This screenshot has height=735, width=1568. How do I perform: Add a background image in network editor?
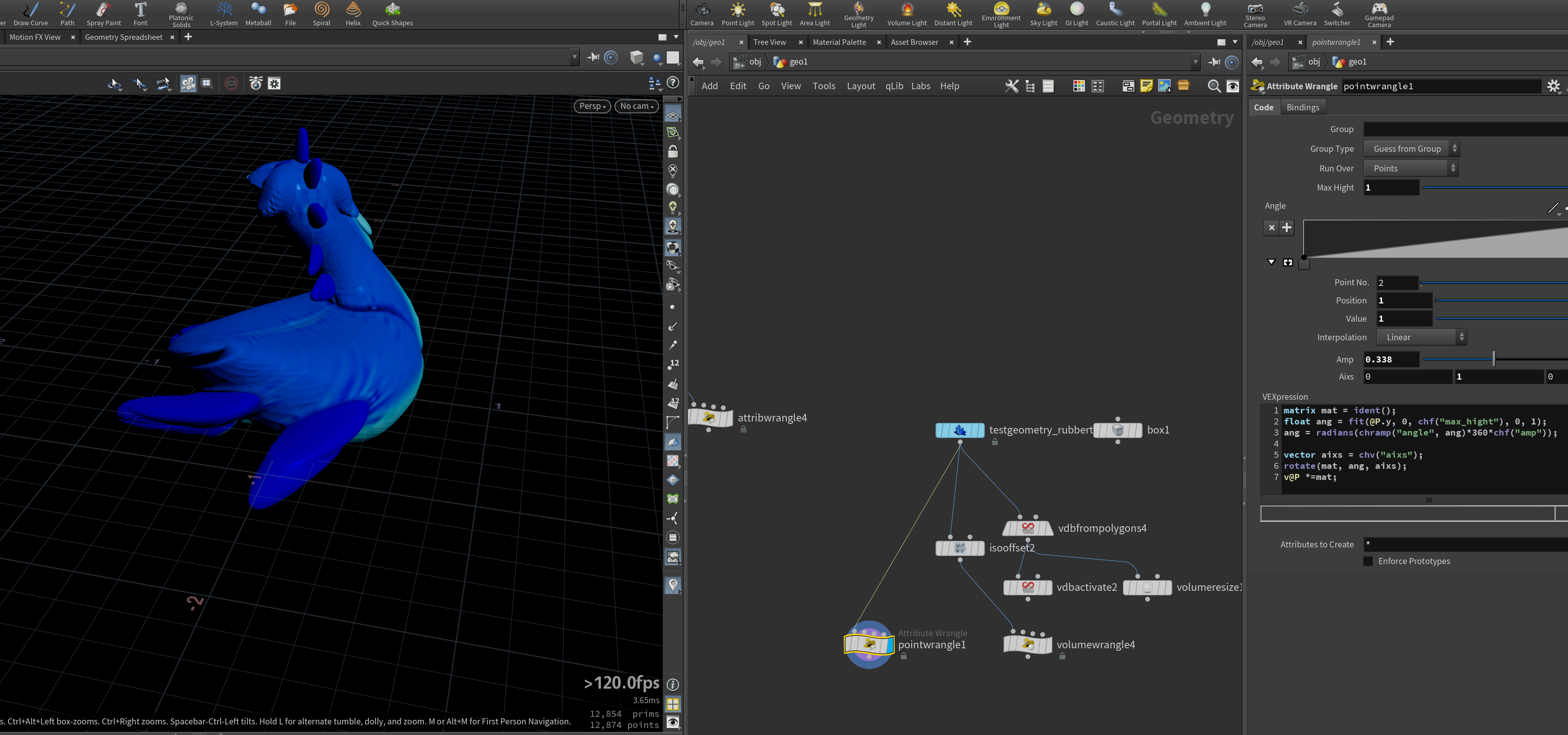[x=1164, y=86]
